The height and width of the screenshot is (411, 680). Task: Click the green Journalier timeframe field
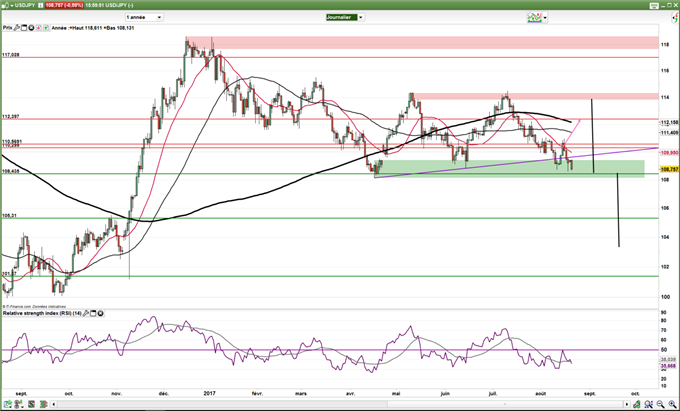(x=342, y=17)
